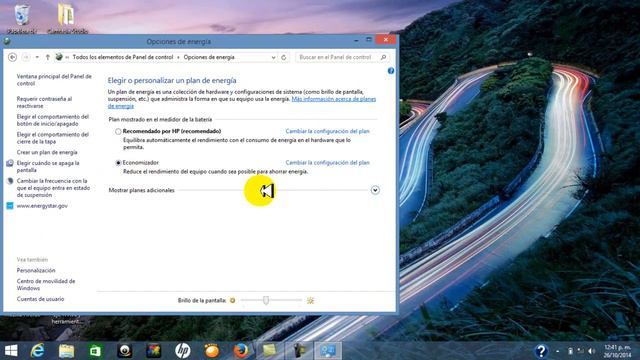
Task: Click Todos los elementos de Panel de control breadcrumb
Action: [x=123, y=57]
